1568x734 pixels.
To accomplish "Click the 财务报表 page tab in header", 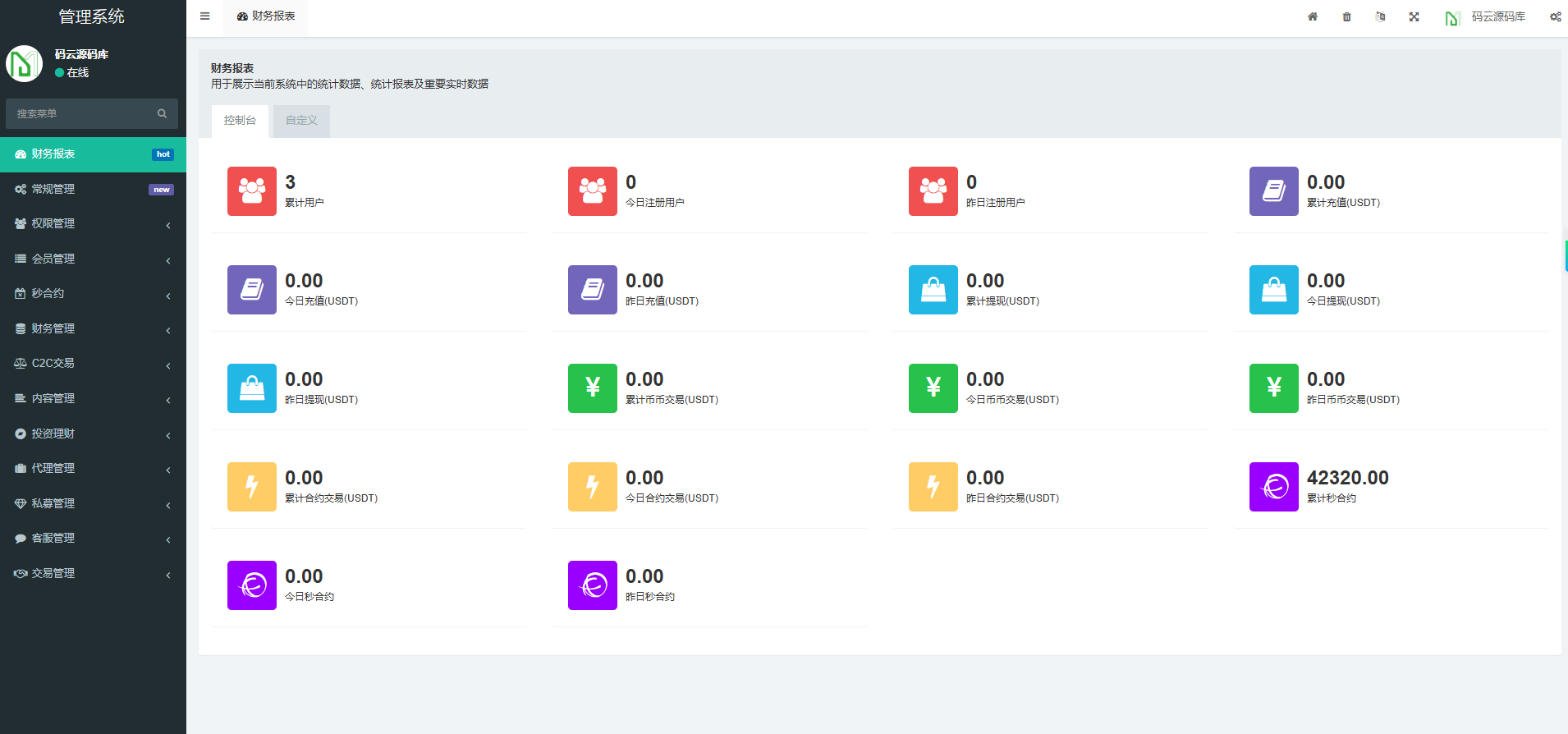I will [266, 16].
